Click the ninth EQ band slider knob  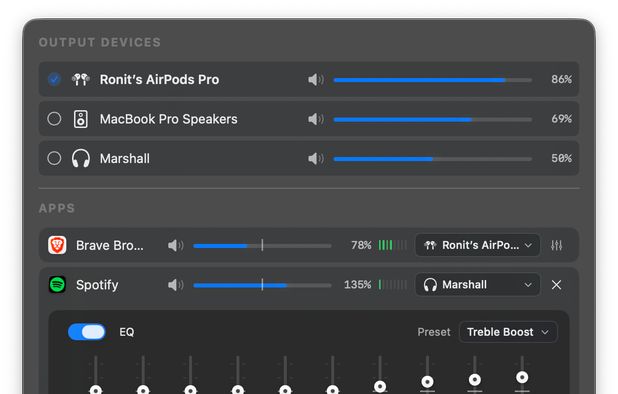tap(475, 380)
